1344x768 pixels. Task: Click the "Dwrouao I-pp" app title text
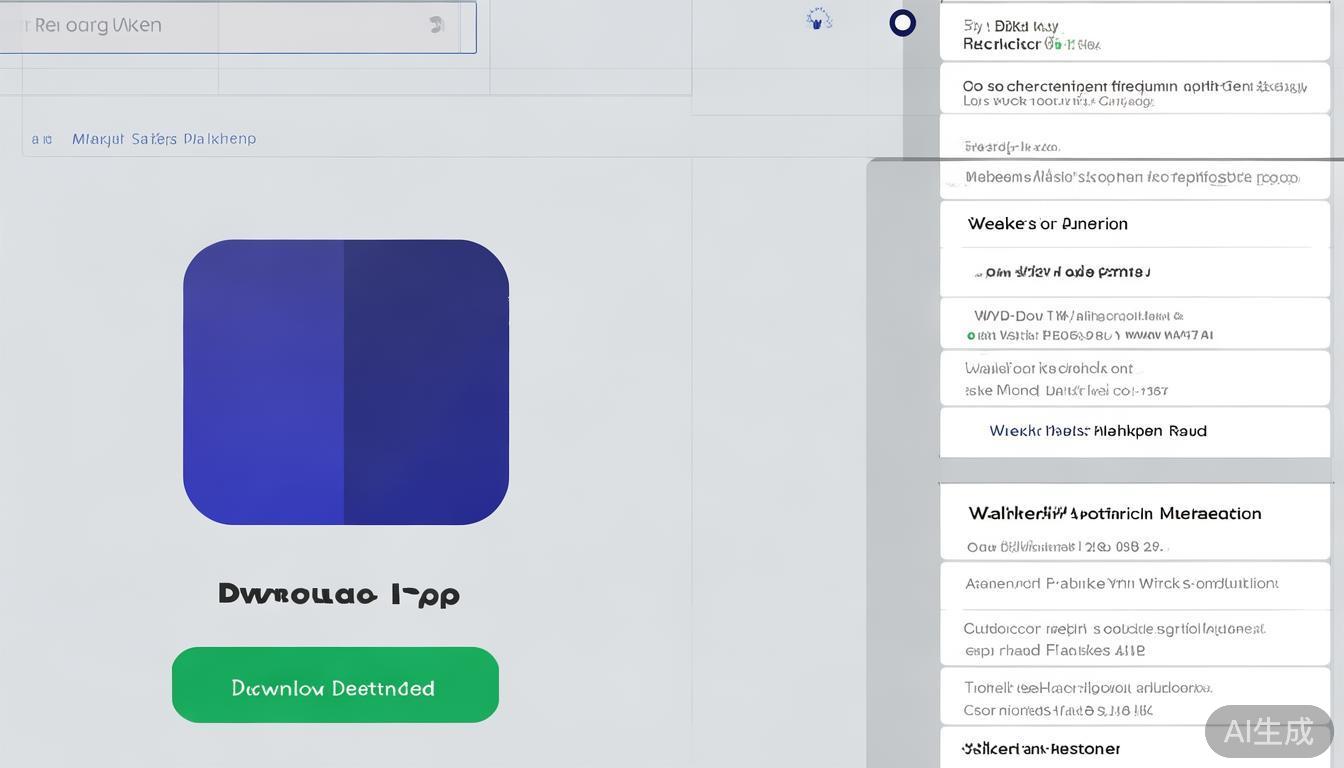[338, 594]
